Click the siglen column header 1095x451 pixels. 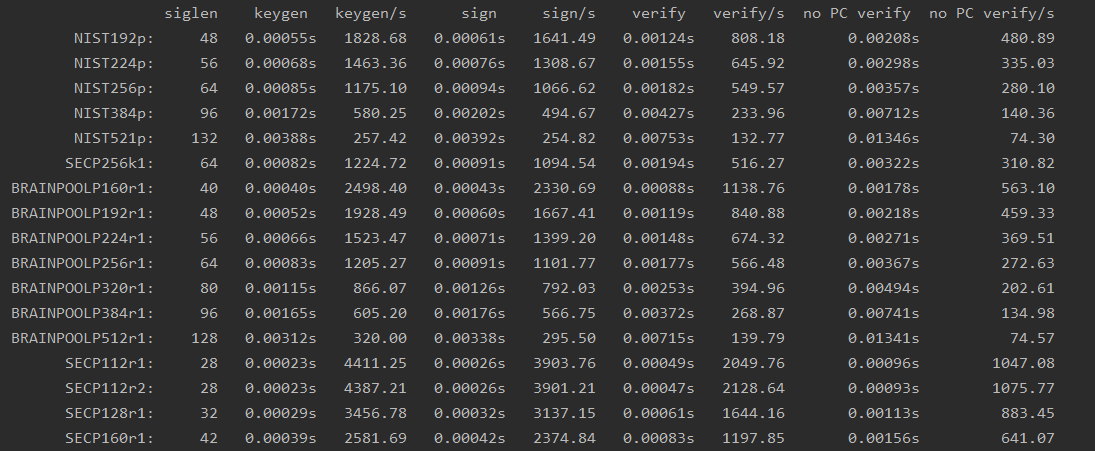[191, 13]
